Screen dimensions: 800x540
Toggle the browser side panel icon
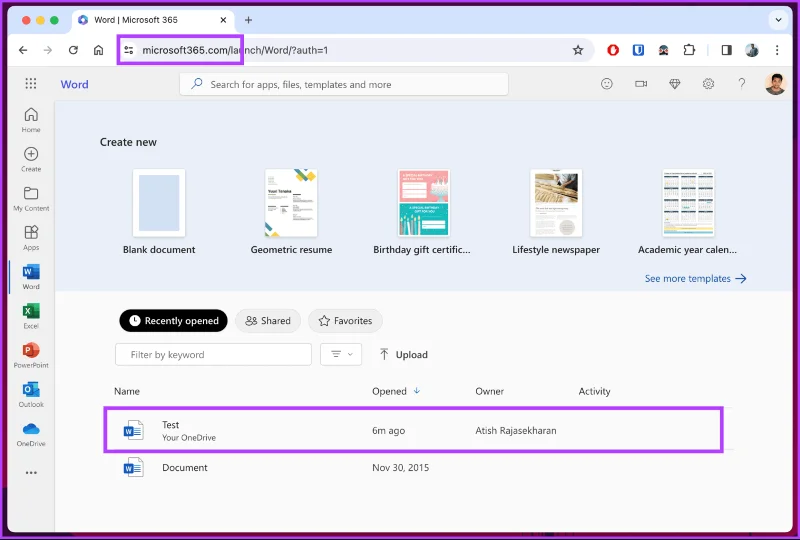coord(727,50)
